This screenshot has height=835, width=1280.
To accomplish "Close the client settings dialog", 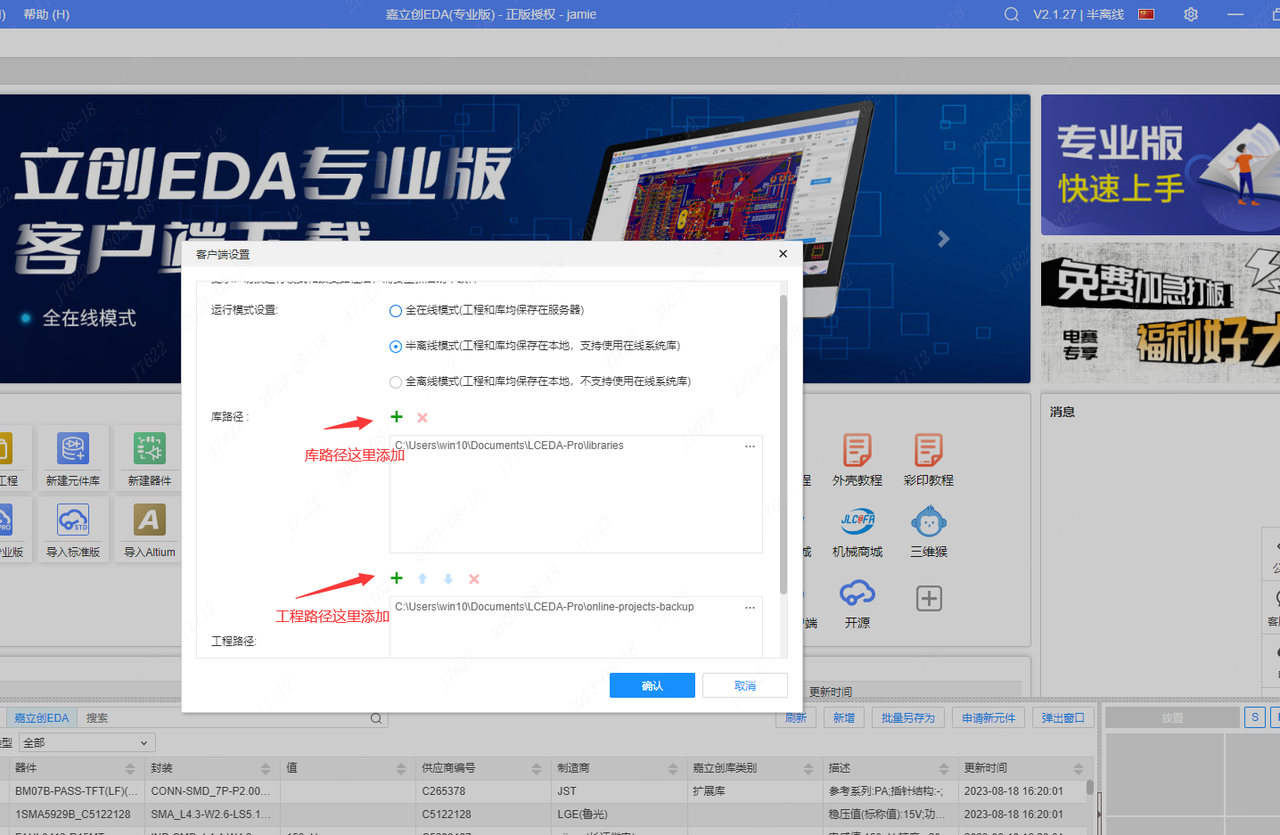I will (x=783, y=254).
